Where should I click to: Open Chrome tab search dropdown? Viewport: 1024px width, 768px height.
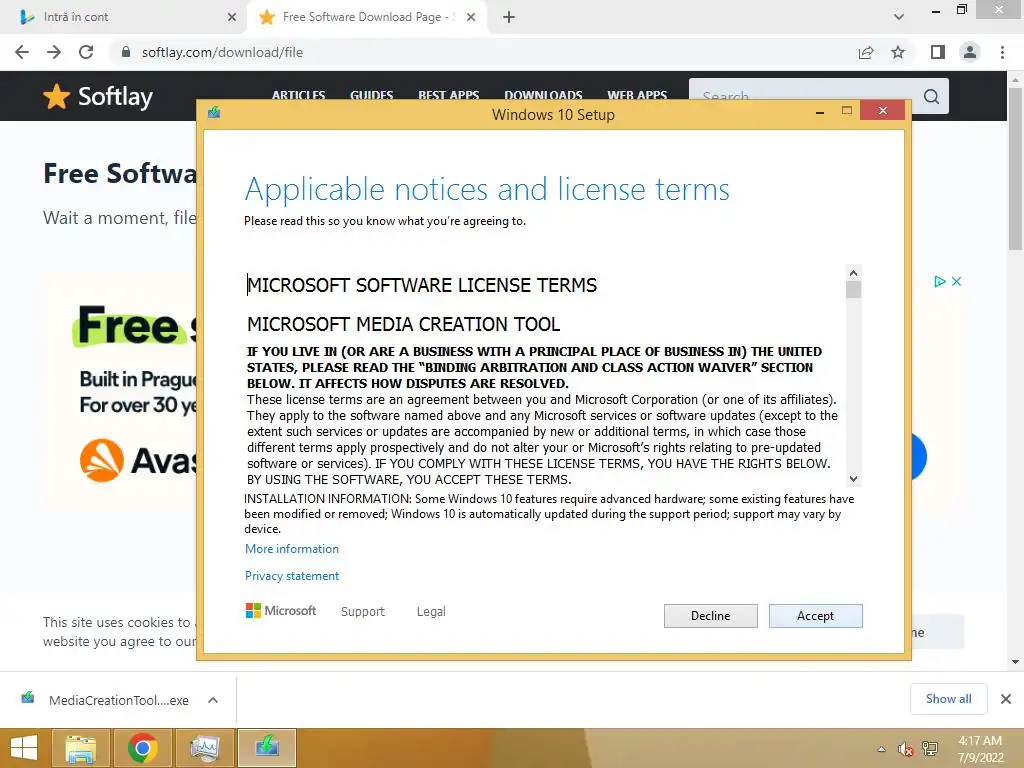pos(899,17)
